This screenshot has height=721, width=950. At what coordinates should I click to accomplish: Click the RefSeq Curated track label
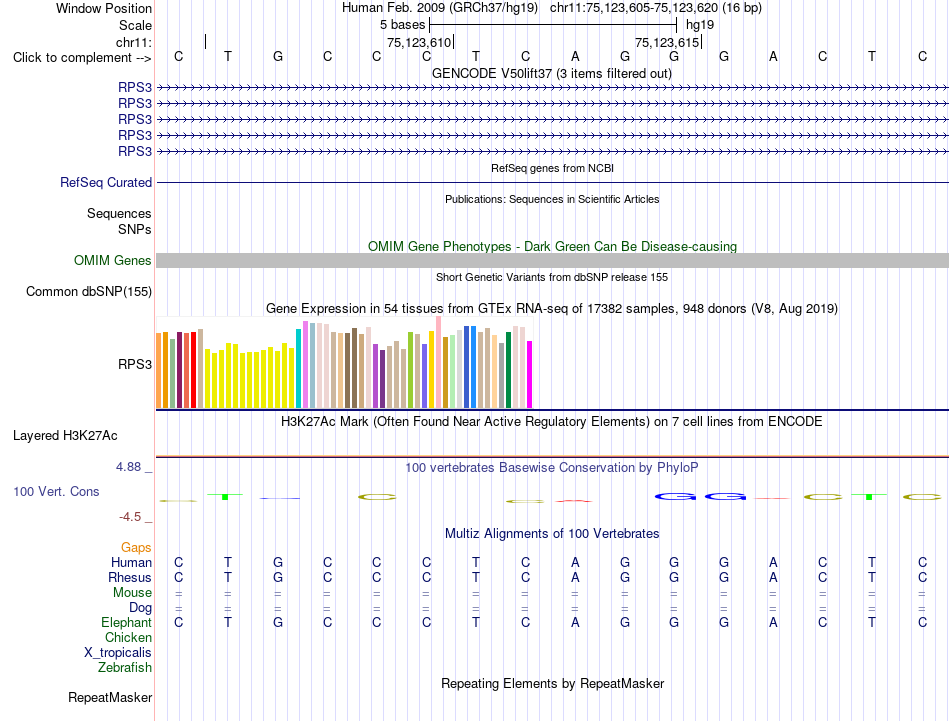point(106,182)
